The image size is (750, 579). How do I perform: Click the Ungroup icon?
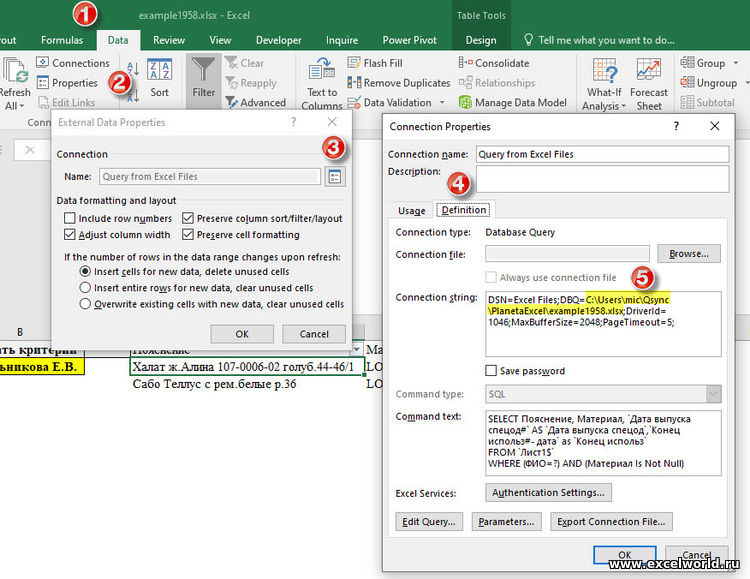coord(687,82)
